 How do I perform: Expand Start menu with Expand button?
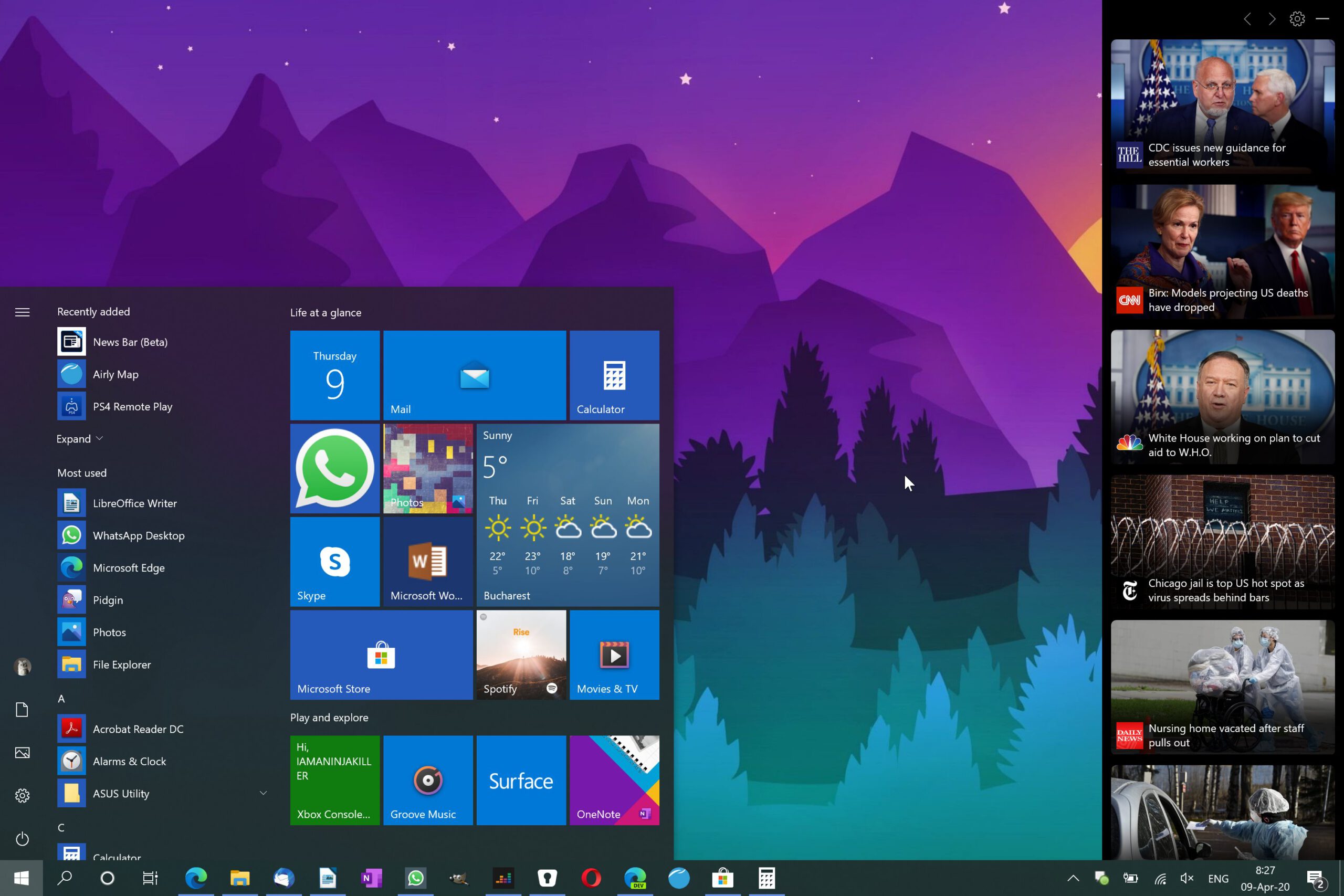[x=79, y=438]
